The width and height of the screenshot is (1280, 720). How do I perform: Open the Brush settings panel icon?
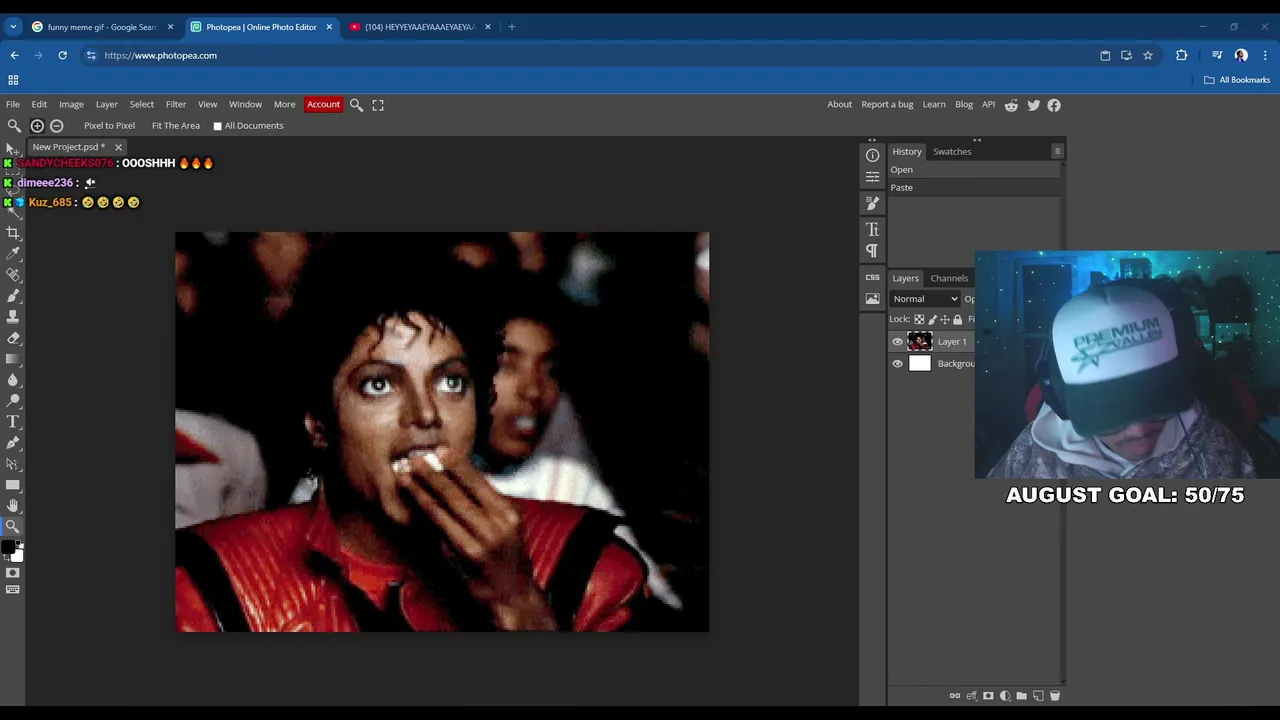[x=872, y=203]
